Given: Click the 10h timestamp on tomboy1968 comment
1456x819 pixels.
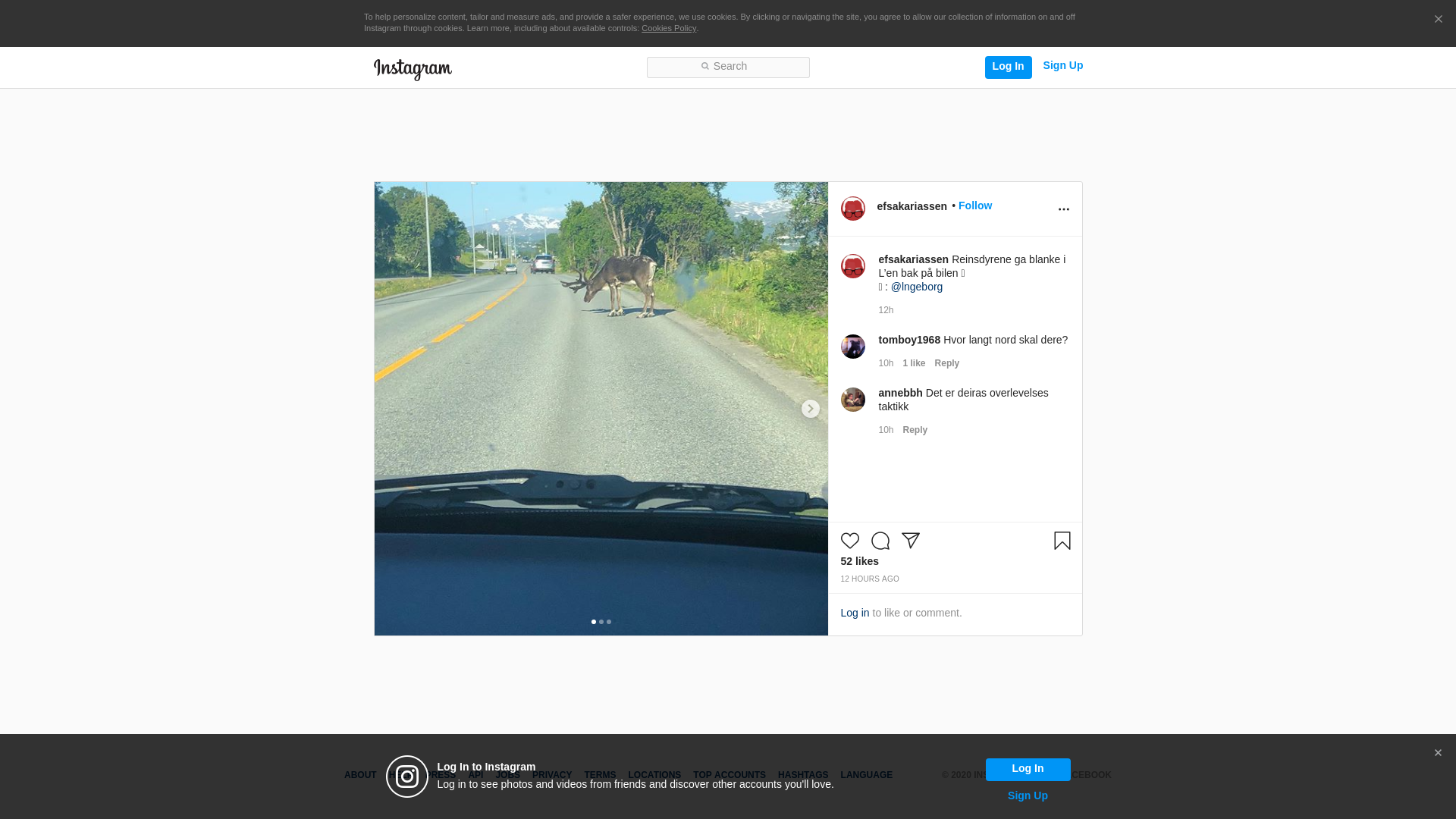Looking at the screenshot, I should [x=886, y=363].
